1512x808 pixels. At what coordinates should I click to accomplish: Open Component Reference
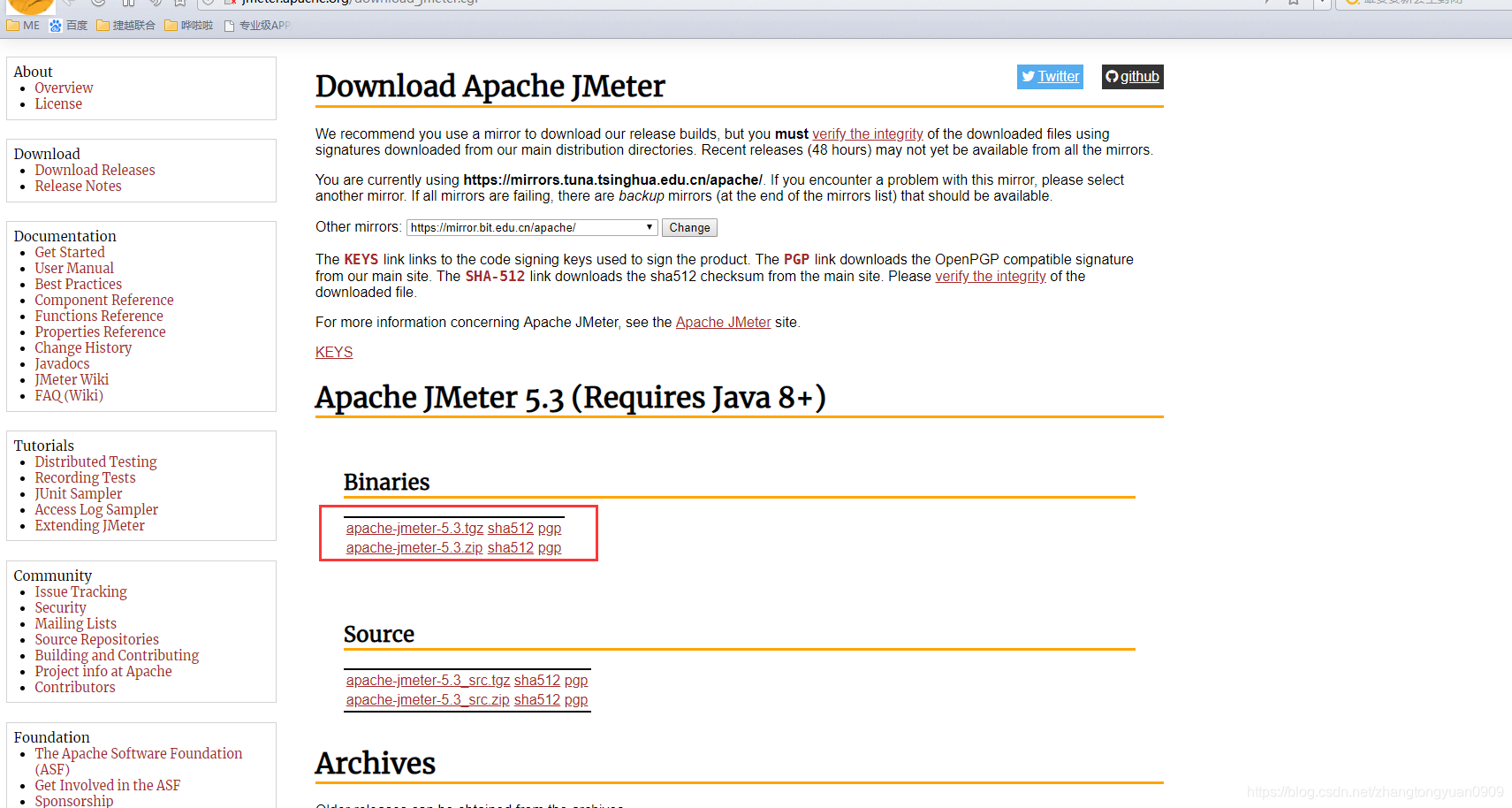click(104, 301)
